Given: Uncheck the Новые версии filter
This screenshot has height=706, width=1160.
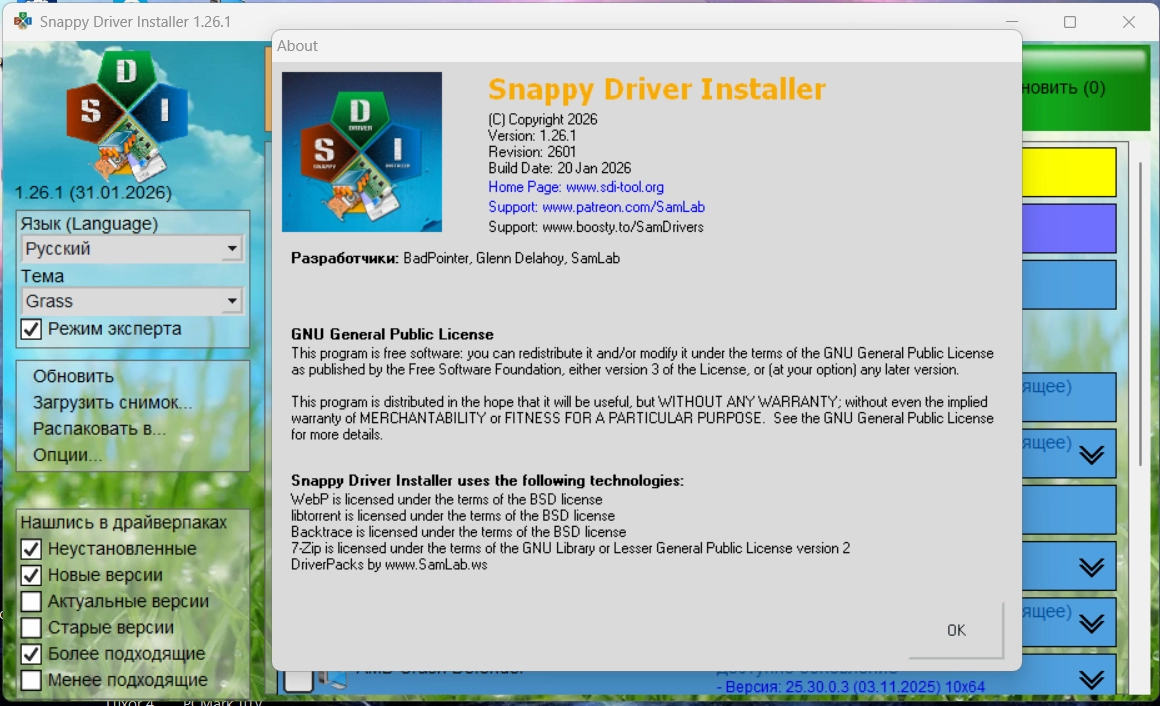Looking at the screenshot, I should pyautogui.click(x=31, y=575).
